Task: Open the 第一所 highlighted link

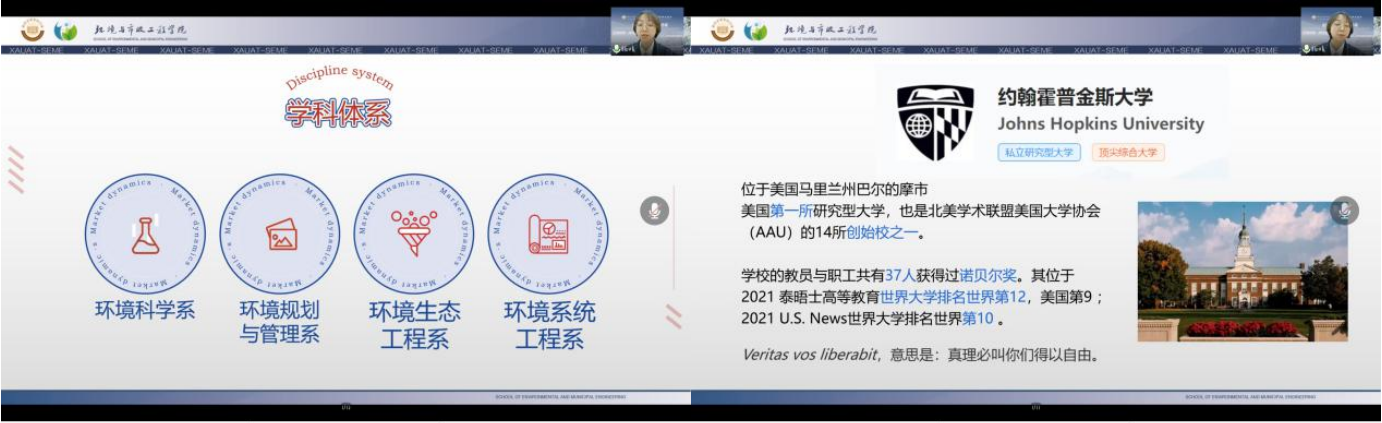Action: tap(790, 212)
